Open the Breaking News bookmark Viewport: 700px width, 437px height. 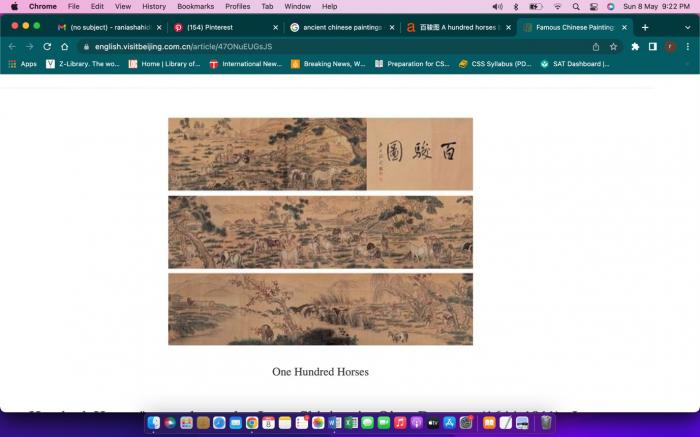pos(328,64)
